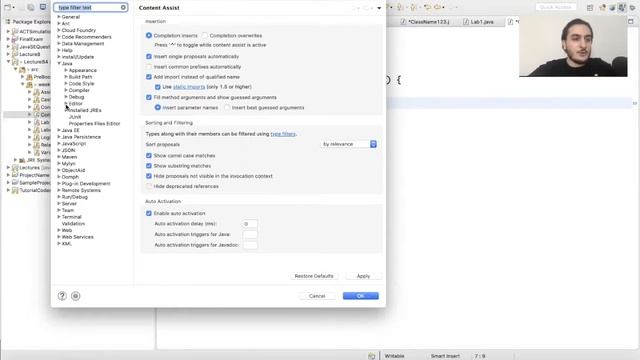The image size is (640, 360).
Task: Collapse the Java preferences node
Action: (59, 63)
